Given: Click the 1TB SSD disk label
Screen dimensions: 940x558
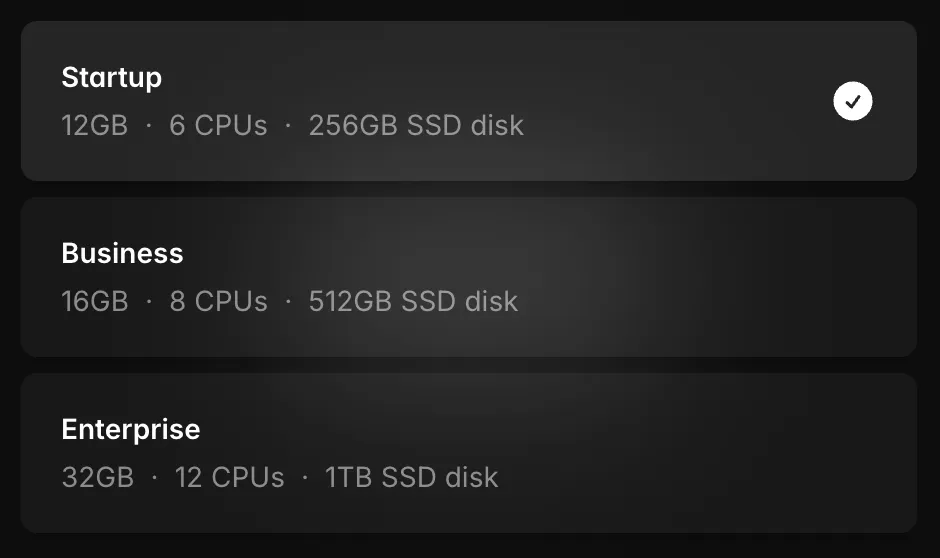Looking at the screenshot, I should pyautogui.click(x=411, y=478).
